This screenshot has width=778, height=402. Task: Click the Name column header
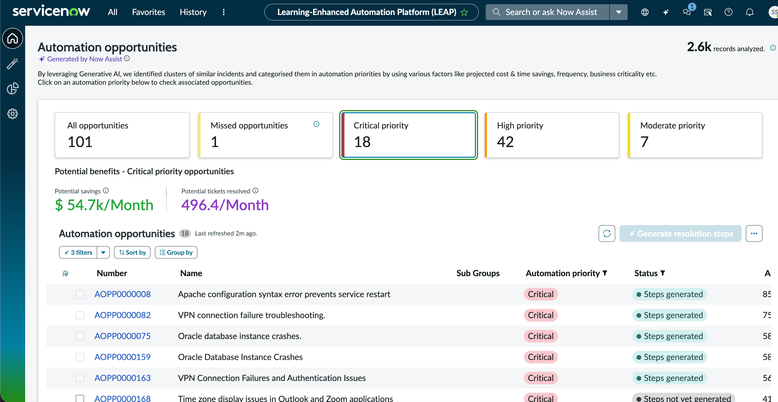tap(191, 273)
